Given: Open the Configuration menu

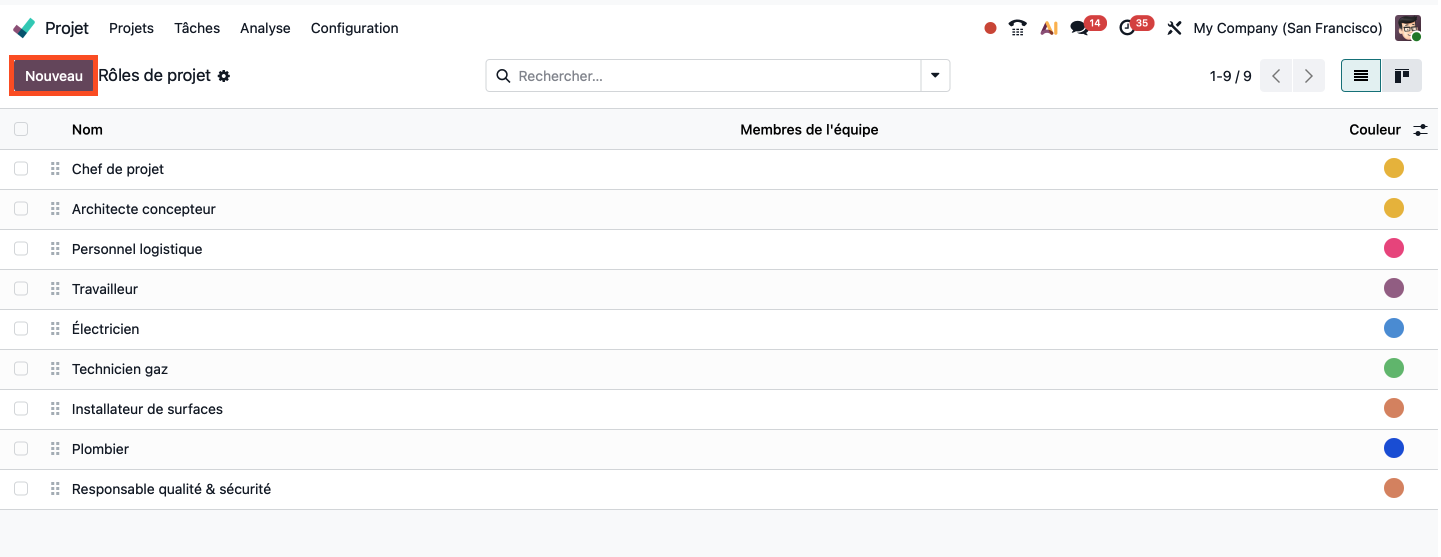Looking at the screenshot, I should (354, 28).
